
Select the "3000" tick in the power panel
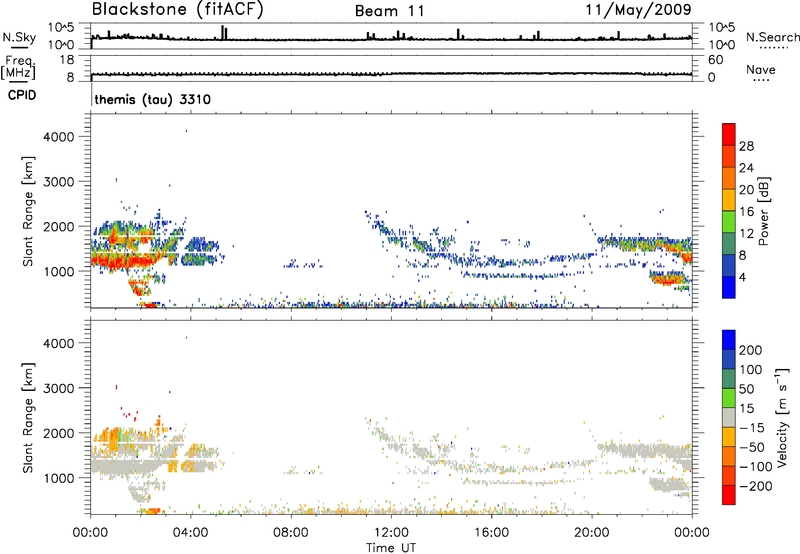59,182
